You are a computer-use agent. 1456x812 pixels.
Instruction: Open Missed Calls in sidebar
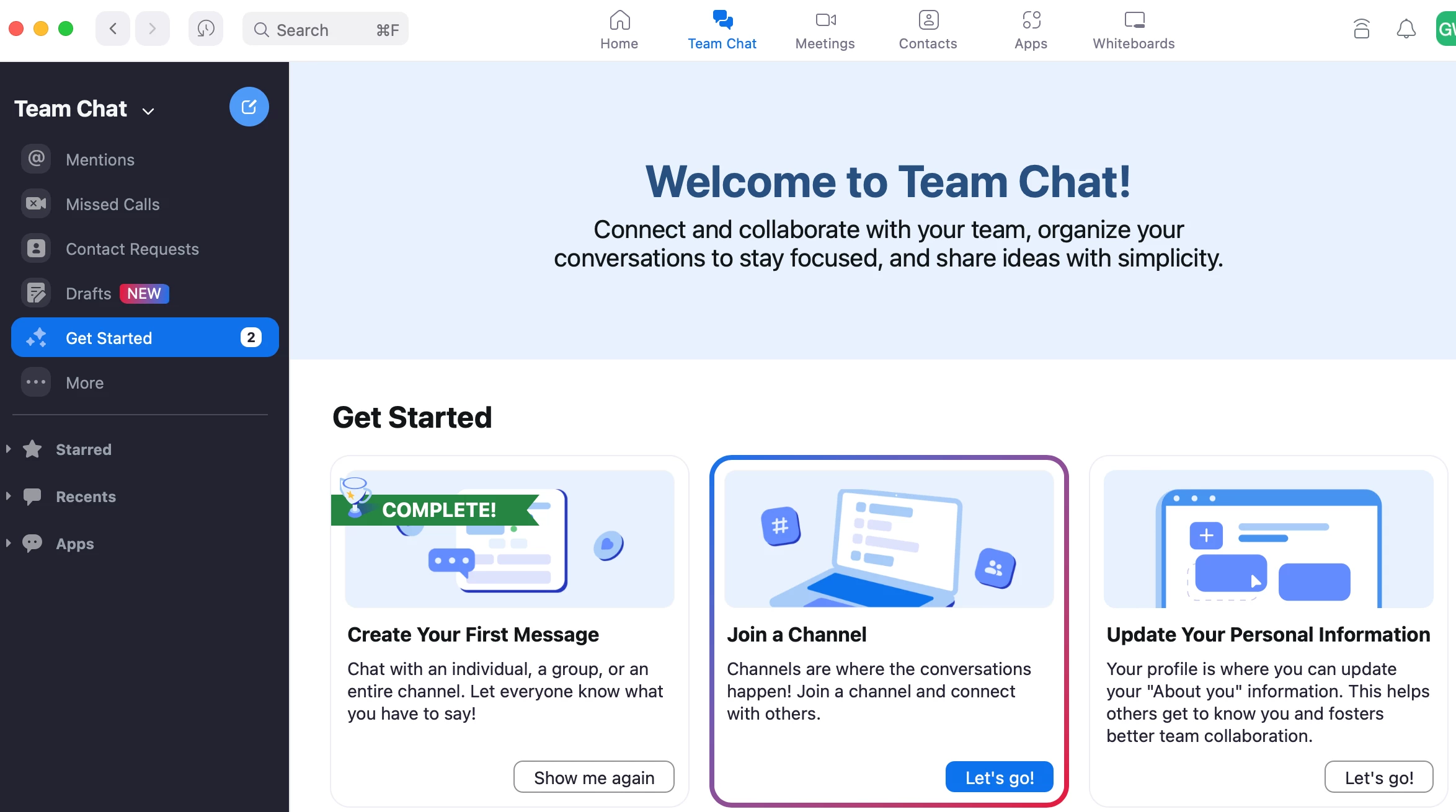tap(112, 204)
